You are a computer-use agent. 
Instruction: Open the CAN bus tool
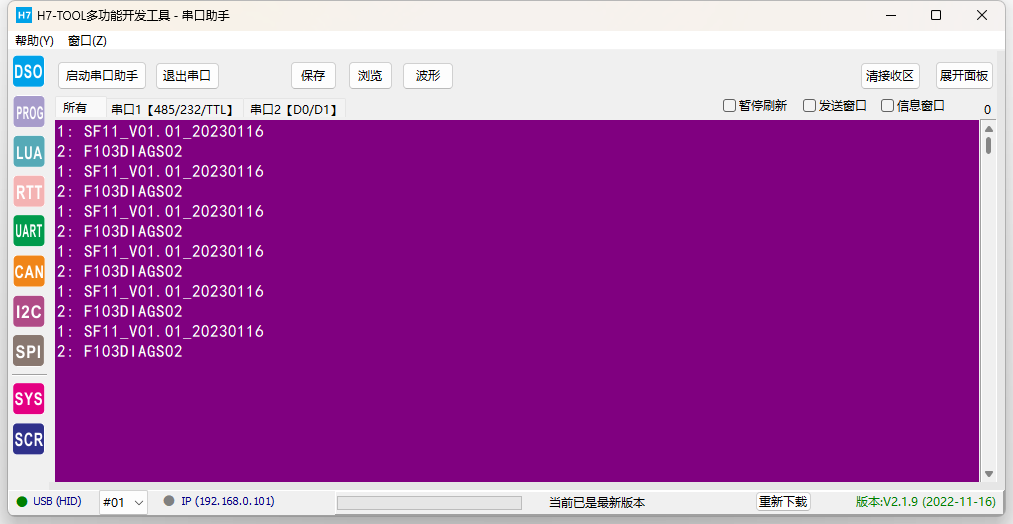[x=28, y=271]
